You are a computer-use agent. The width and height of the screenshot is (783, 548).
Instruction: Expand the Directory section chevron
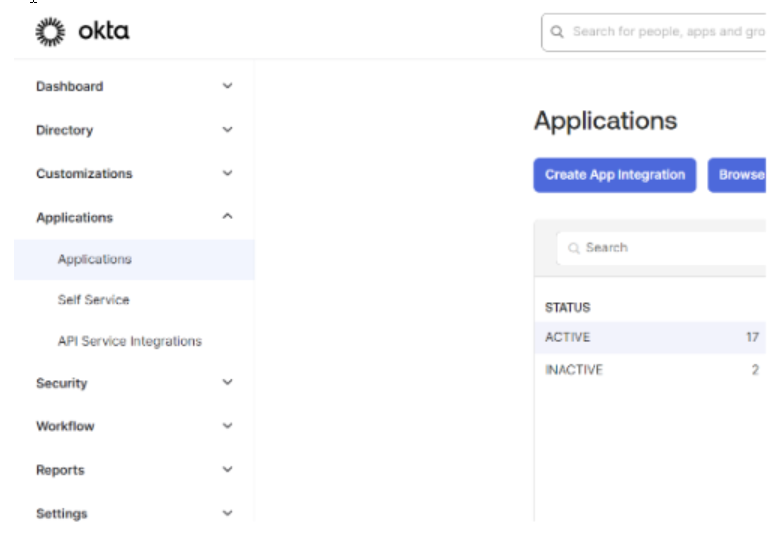pyautogui.click(x=227, y=130)
